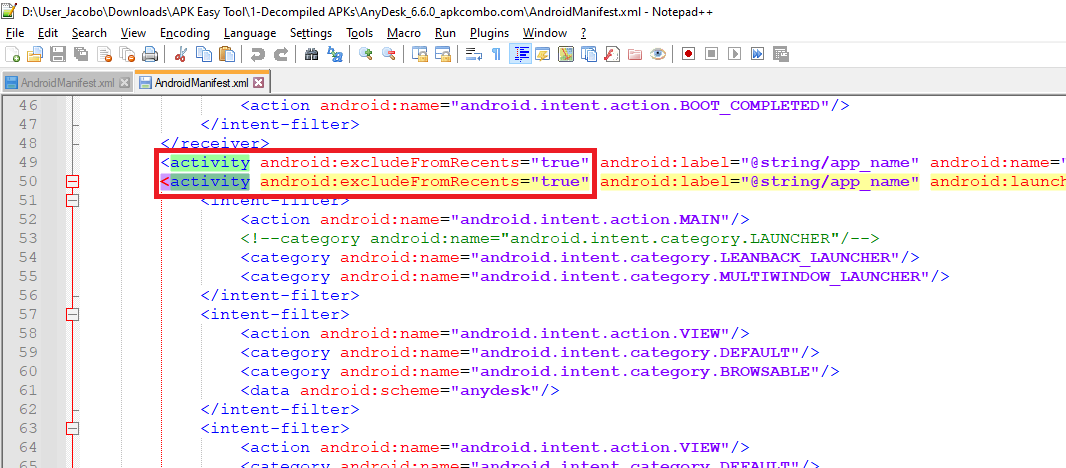Print the document with printer icon
Image resolution: width=1066 pixels, height=468 pixels.
(x=150, y=54)
